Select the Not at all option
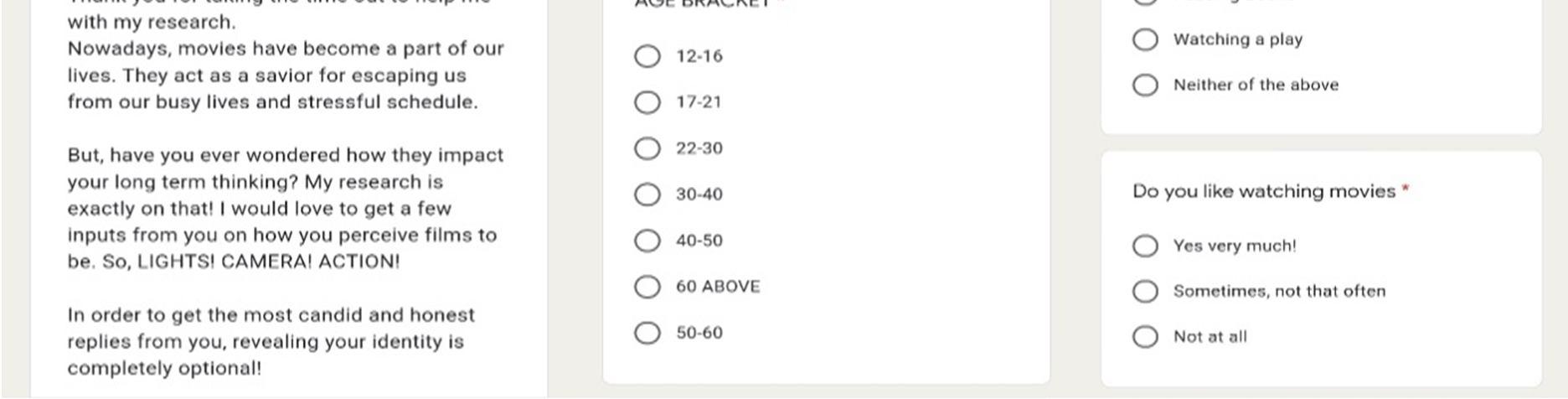Image resolution: width=1568 pixels, height=399 pixels. click(x=1145, y=336)
